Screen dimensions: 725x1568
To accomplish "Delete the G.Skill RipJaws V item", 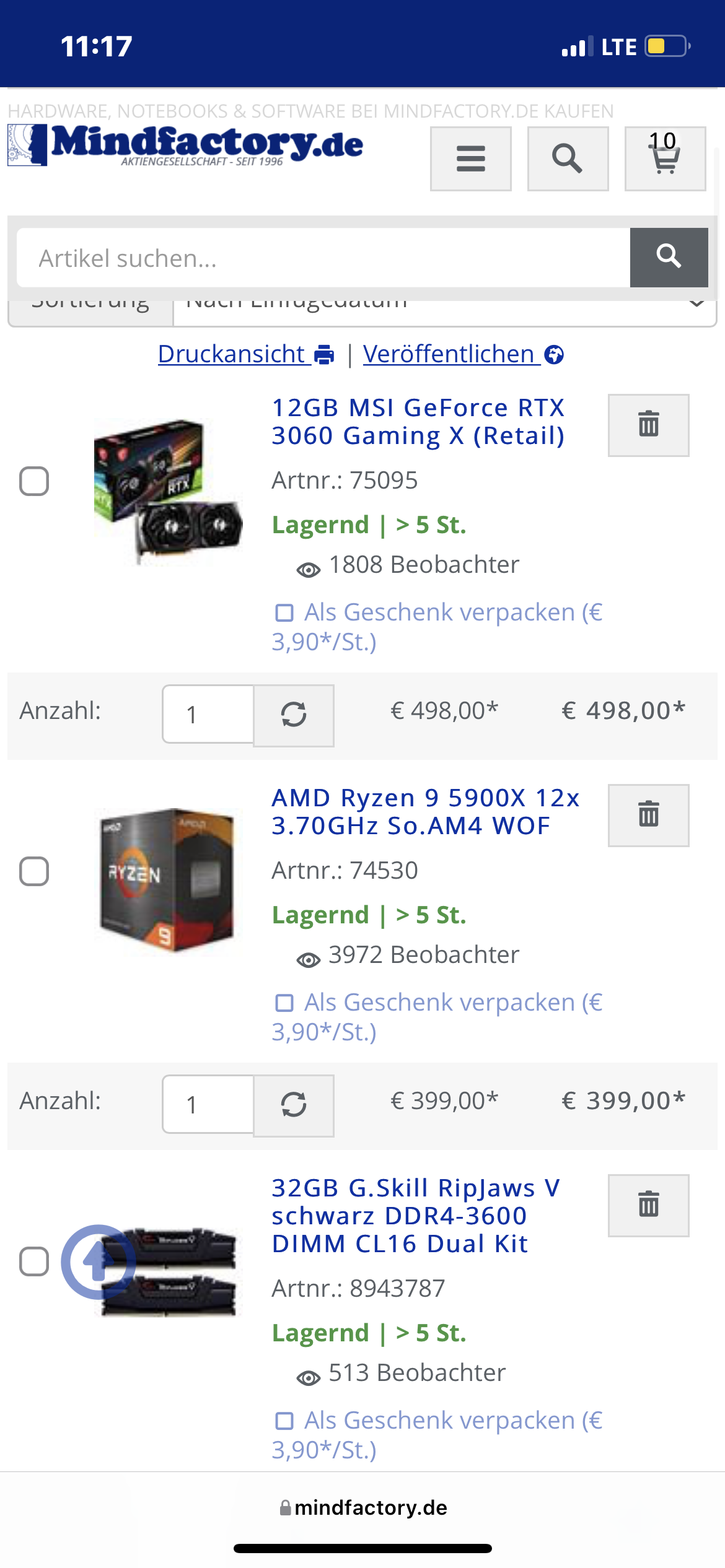I will (649, 1206).
